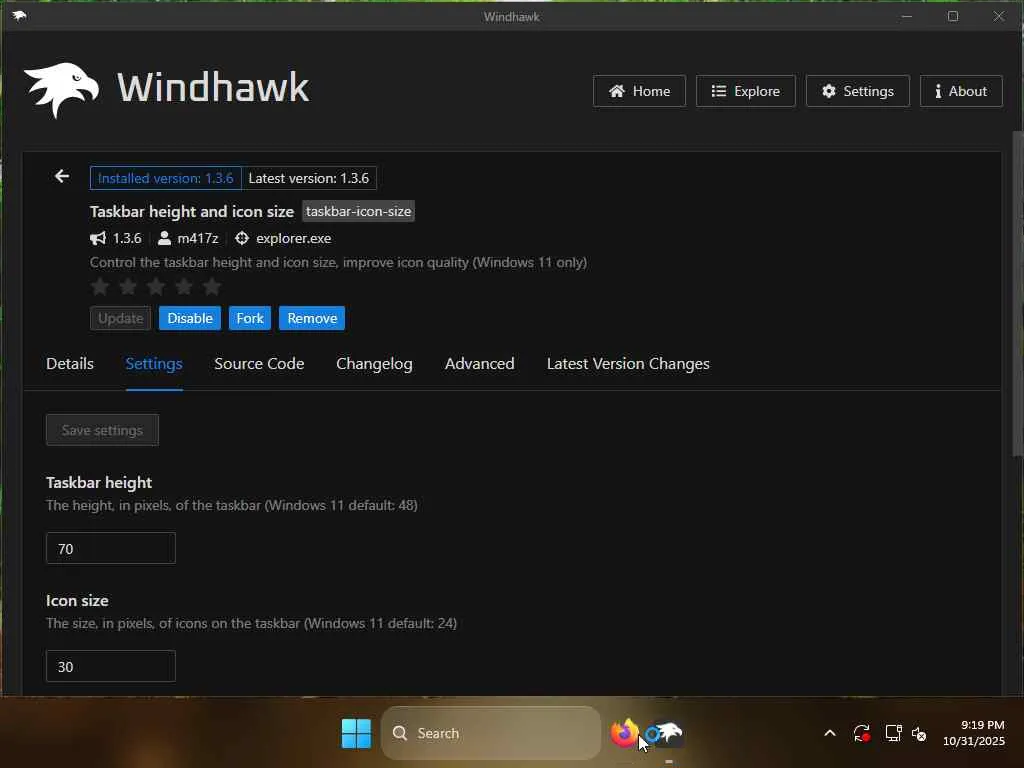Click the Taskbar height description mentioning default 48

pos(232,505)
